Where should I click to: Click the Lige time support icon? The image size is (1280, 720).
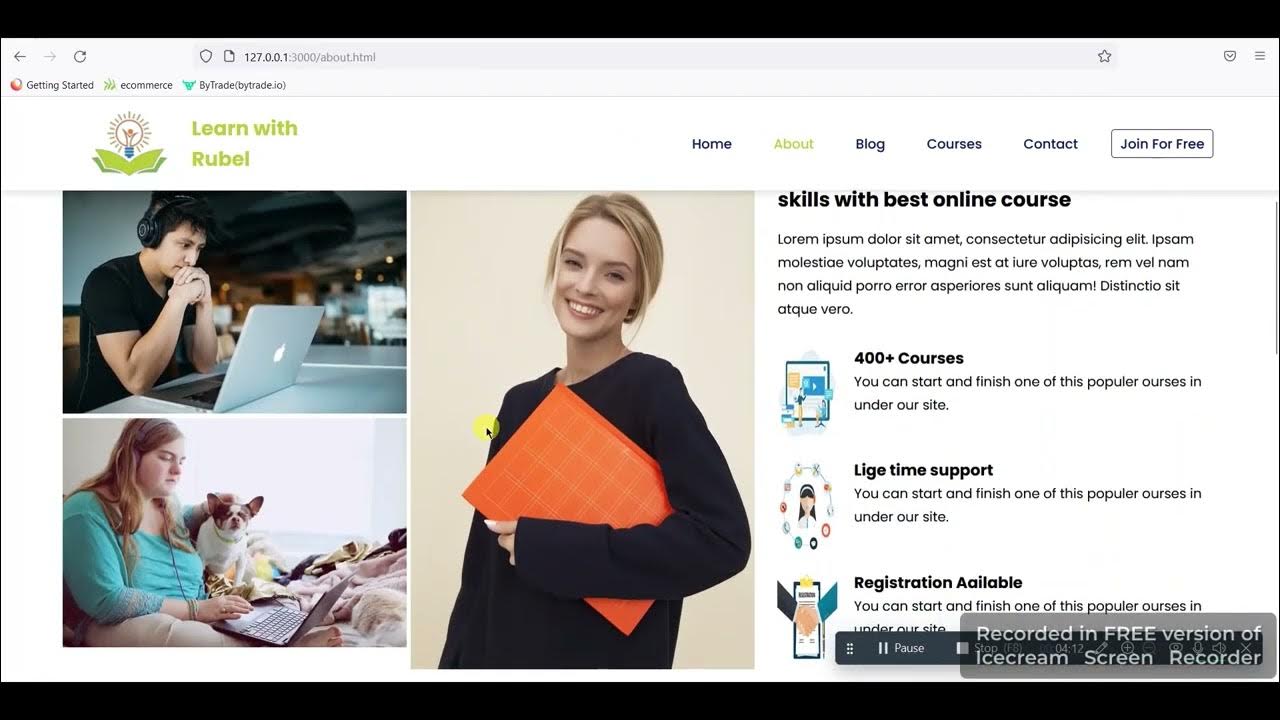point(806,505)
